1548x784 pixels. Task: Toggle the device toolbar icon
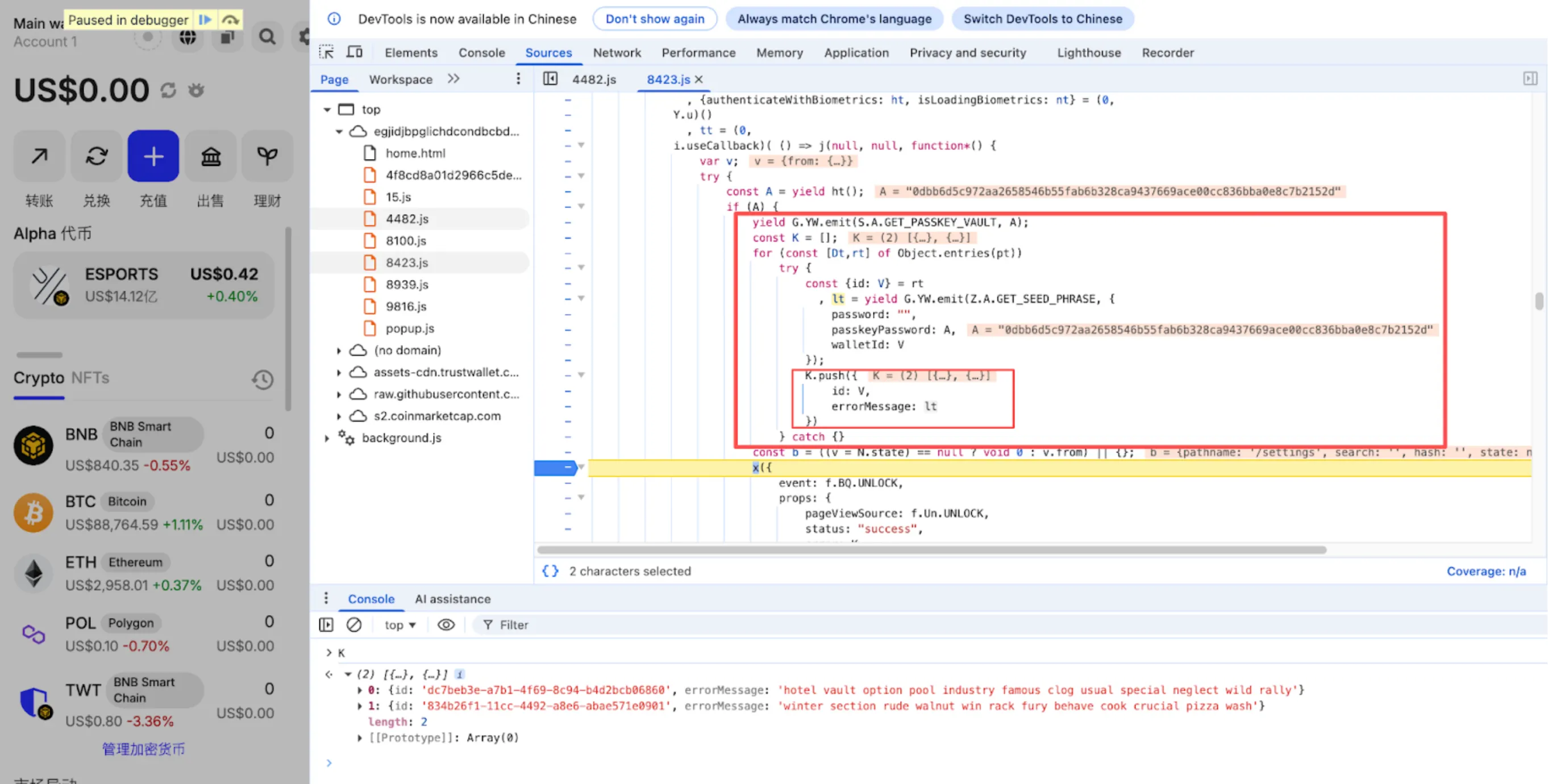coord(355,52)
